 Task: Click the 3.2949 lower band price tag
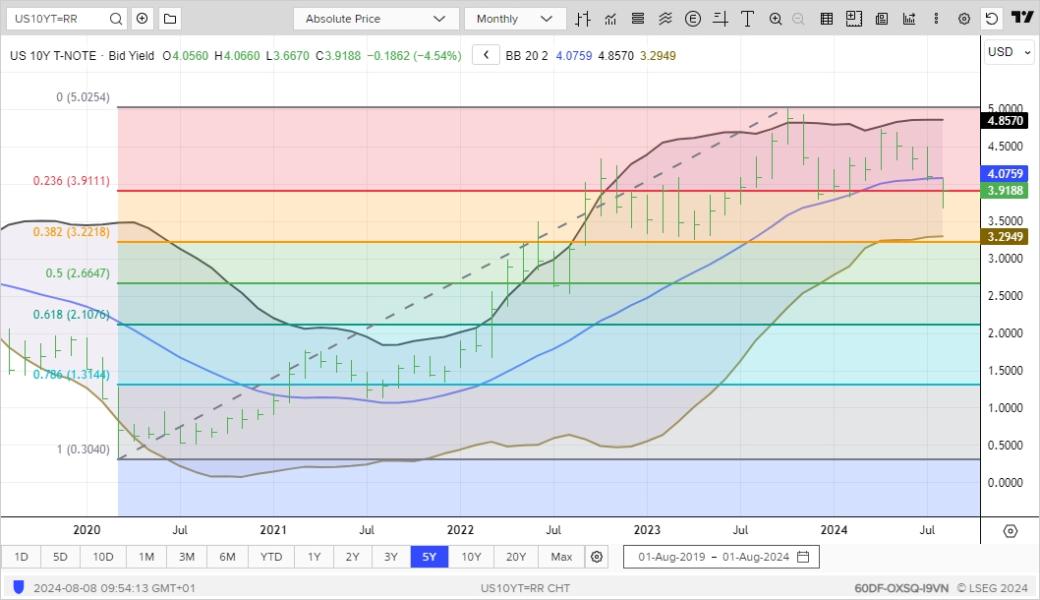[x=1005, y=237]
